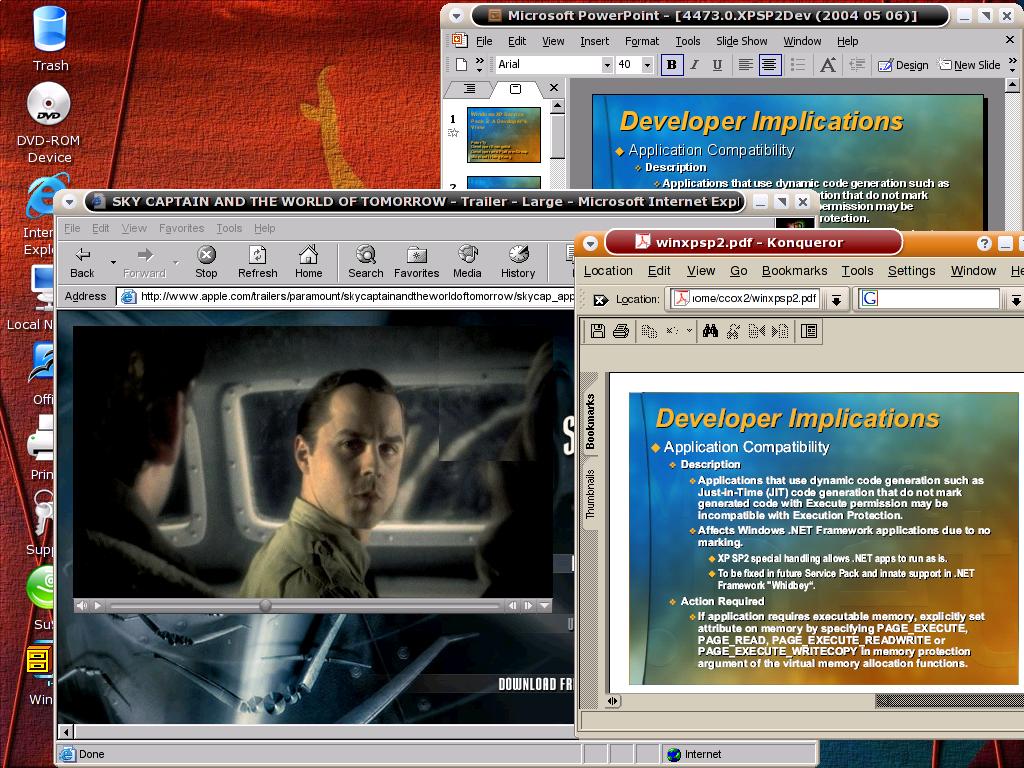Viewport: 1024px width, 768px height.
Task: Expand the PowerPoint standard toolbar options chevron
Action: (x=480, y=65)
